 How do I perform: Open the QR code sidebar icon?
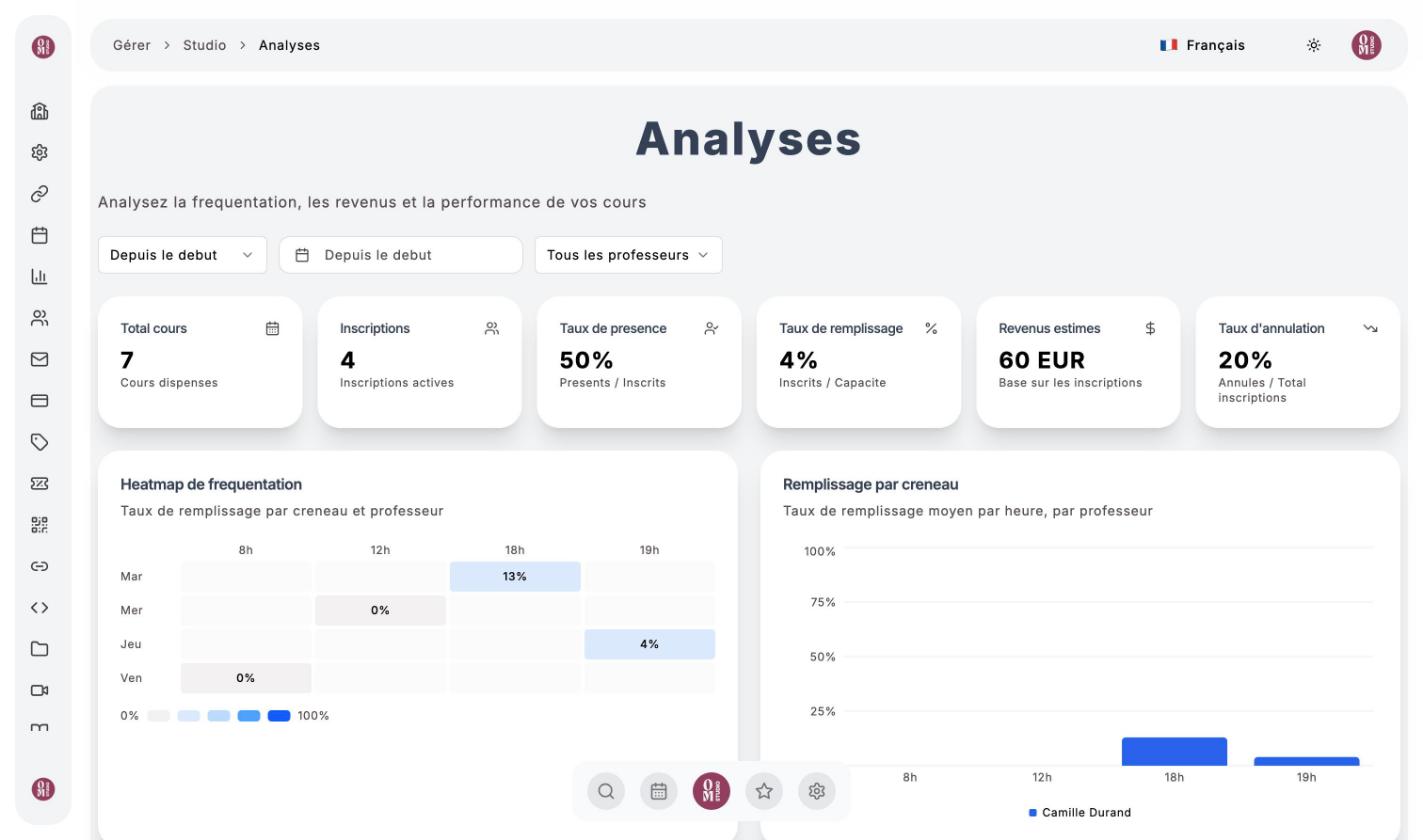[39, 525]
